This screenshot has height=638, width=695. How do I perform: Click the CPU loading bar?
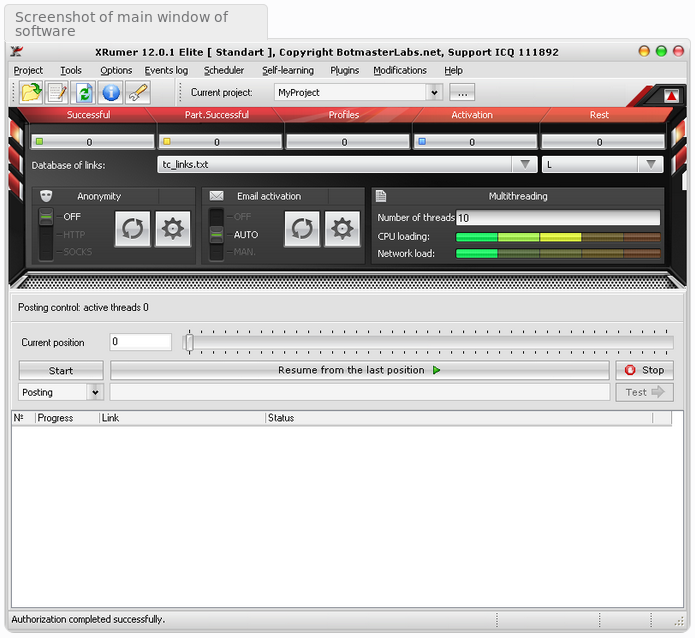click(558, 237)
